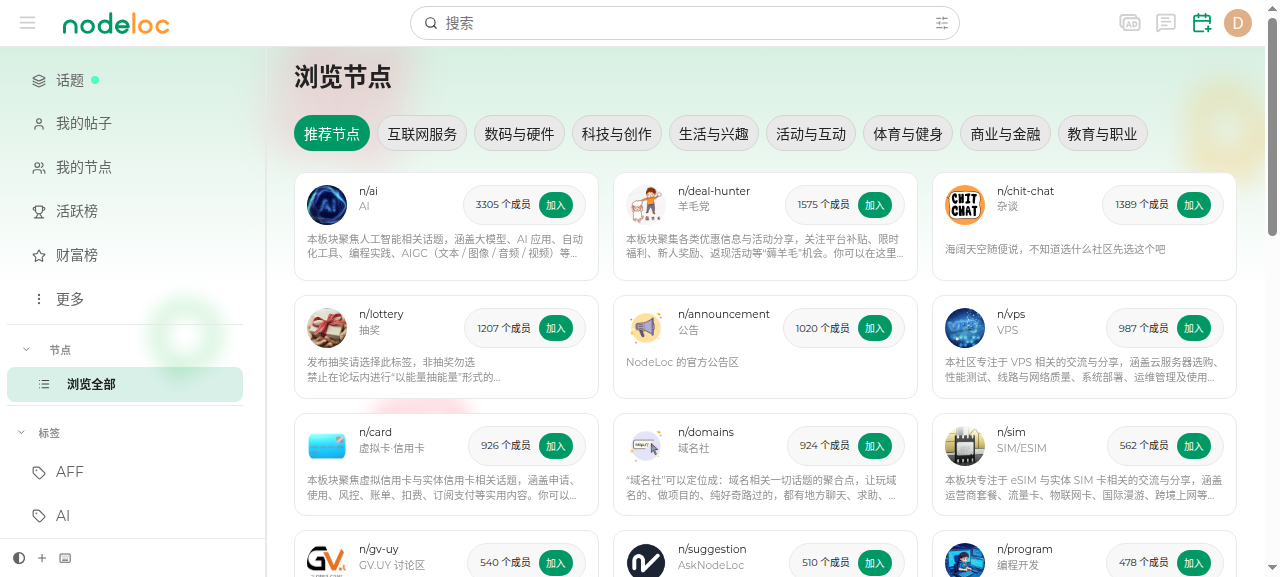Collapse the 标签 sidebar section
This screenshot has width=1280, height=577.
[21, 433]
